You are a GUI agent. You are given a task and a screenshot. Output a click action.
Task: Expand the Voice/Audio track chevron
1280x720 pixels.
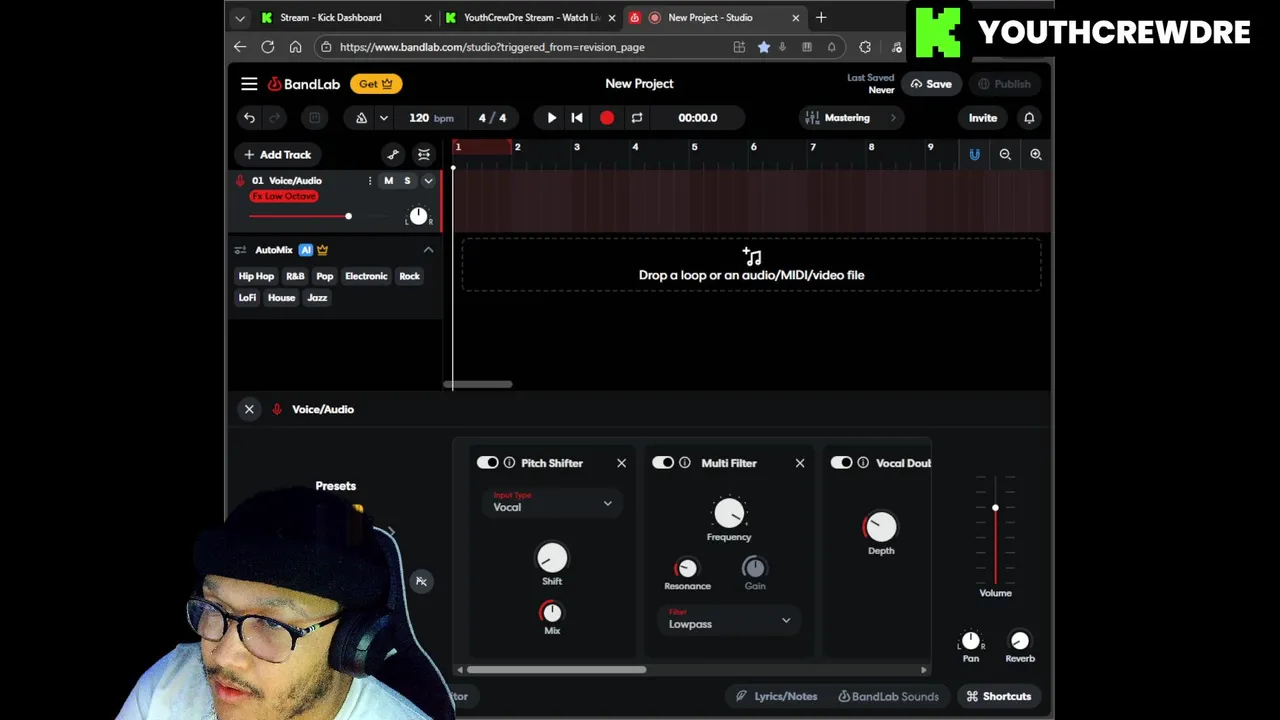coord(428,181)
